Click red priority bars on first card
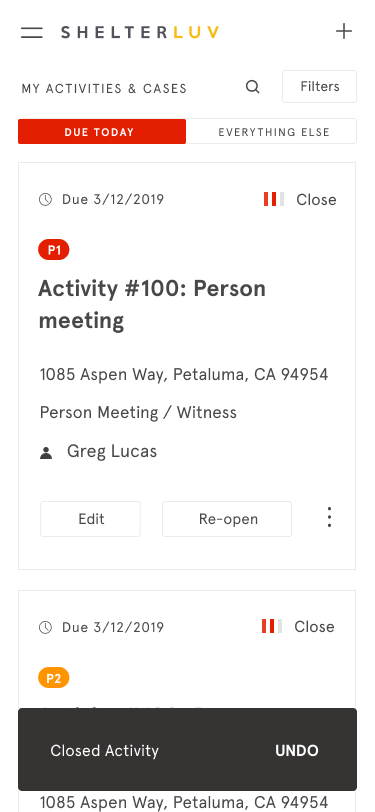 (x=273, y=199)
